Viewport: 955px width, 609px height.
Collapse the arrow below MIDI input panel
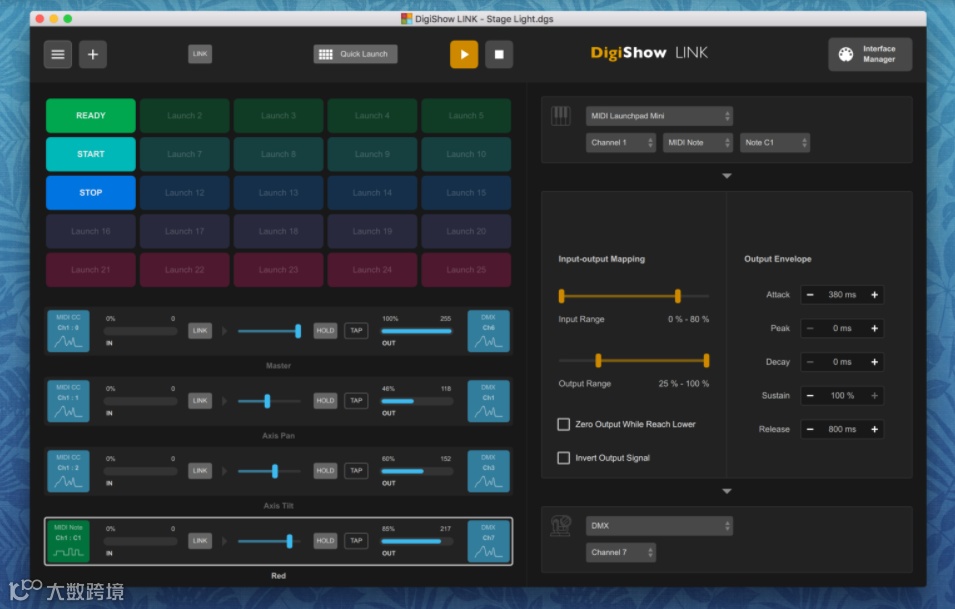[x=727, y=176]
